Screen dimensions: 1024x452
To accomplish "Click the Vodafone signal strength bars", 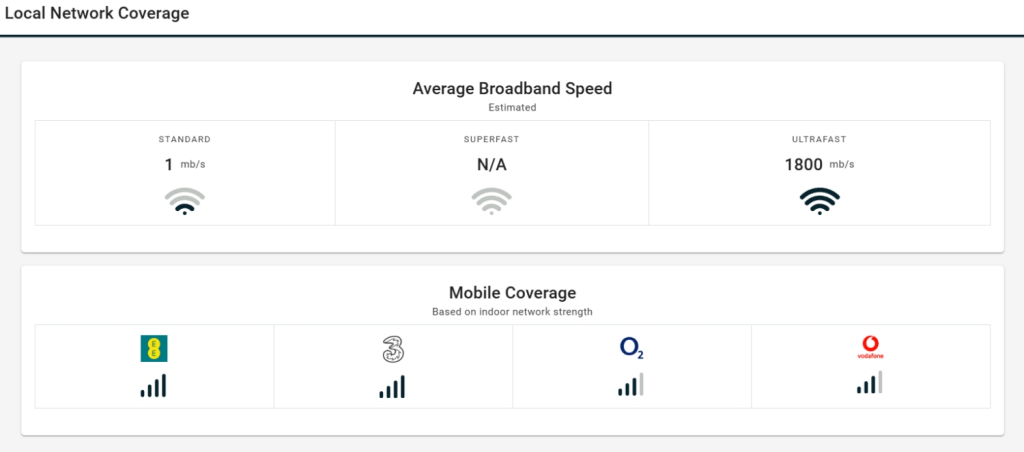I will (x=870, y=383).
